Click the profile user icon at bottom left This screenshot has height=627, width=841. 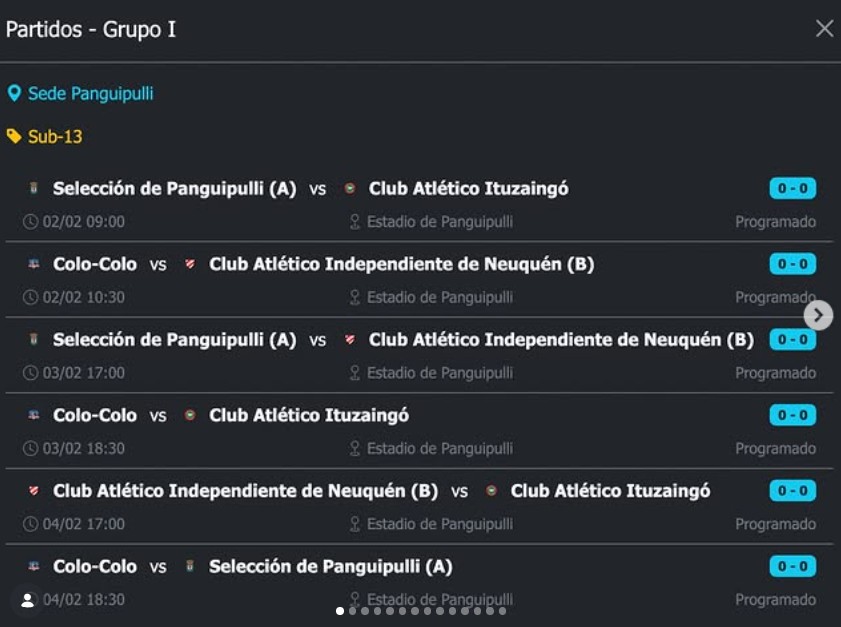[27, 600]
